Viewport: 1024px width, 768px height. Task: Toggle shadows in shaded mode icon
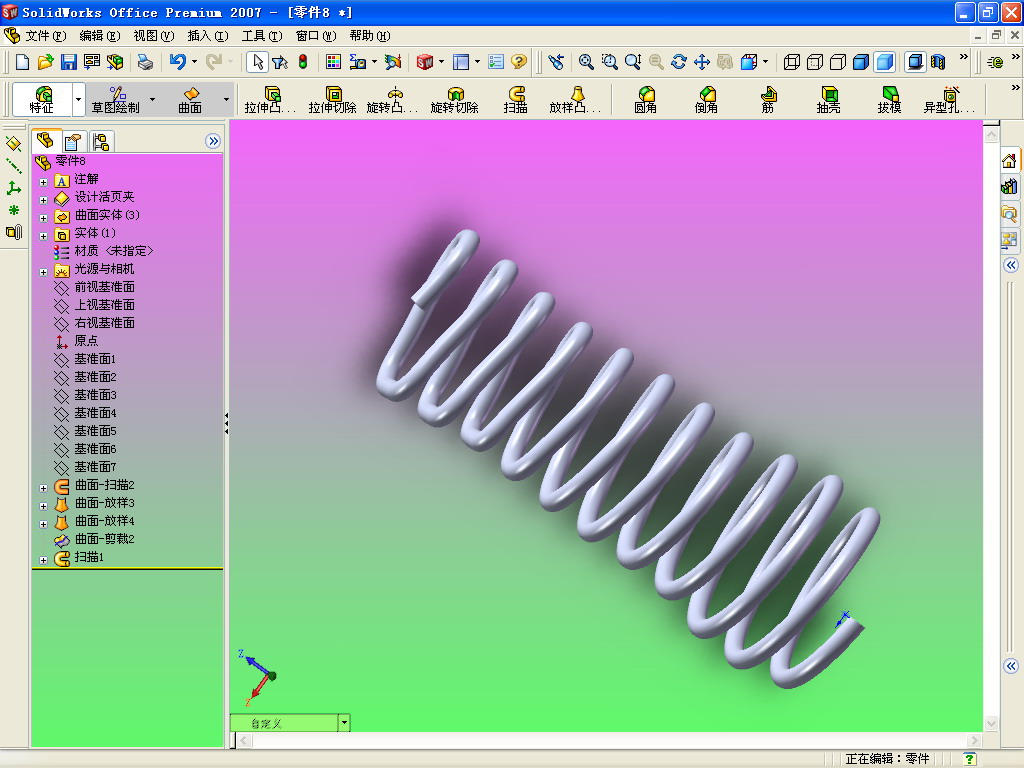[x=916, y=62]
